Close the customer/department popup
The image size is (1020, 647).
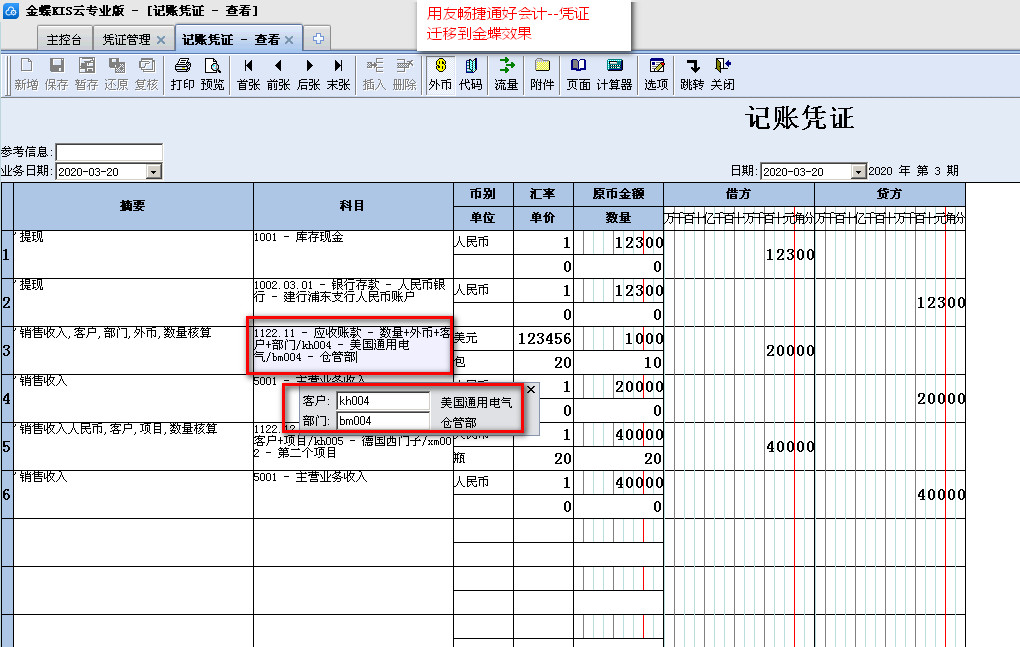pos(531,389)
